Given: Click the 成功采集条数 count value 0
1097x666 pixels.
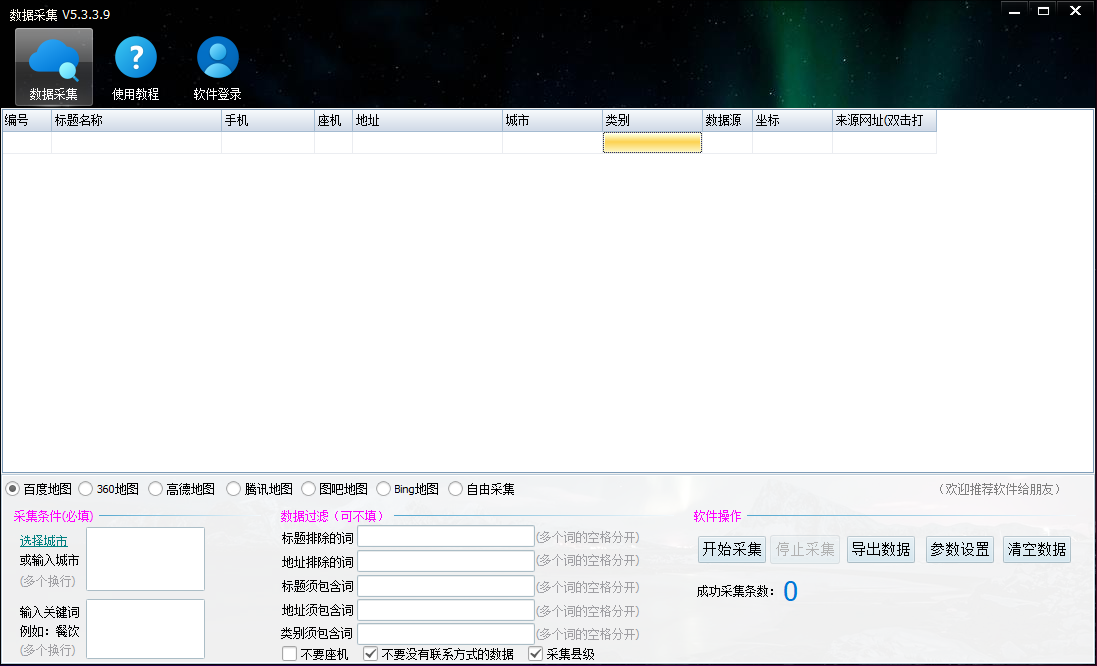Looking at the screenshot, I should tap(791, 592).
